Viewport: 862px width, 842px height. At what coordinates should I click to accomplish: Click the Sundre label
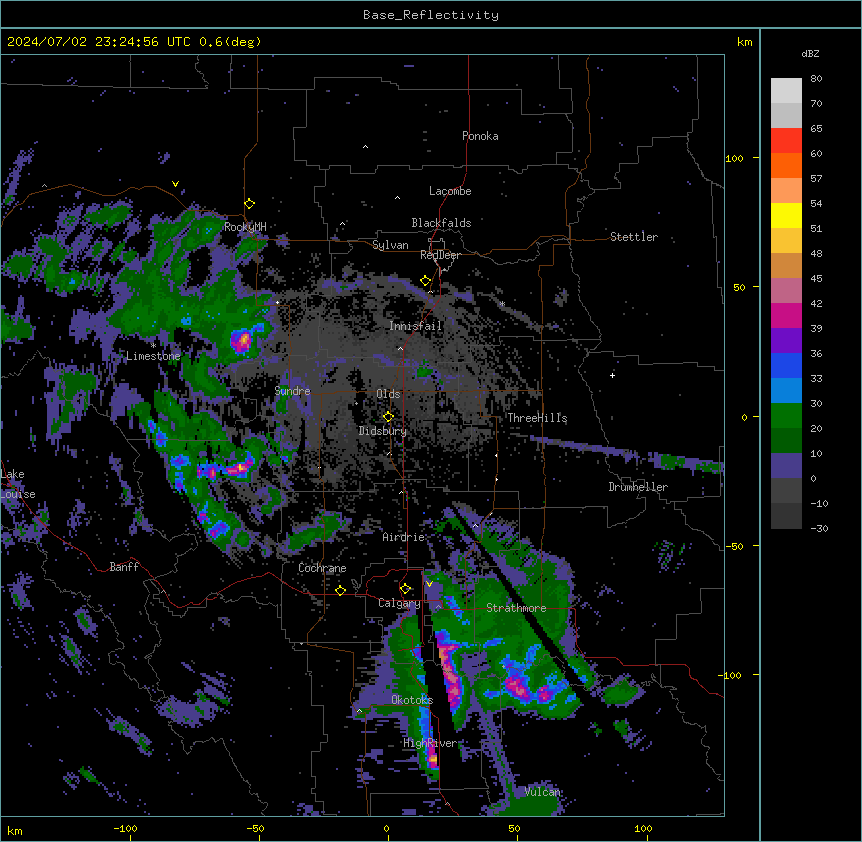click(x=292, y=391)
